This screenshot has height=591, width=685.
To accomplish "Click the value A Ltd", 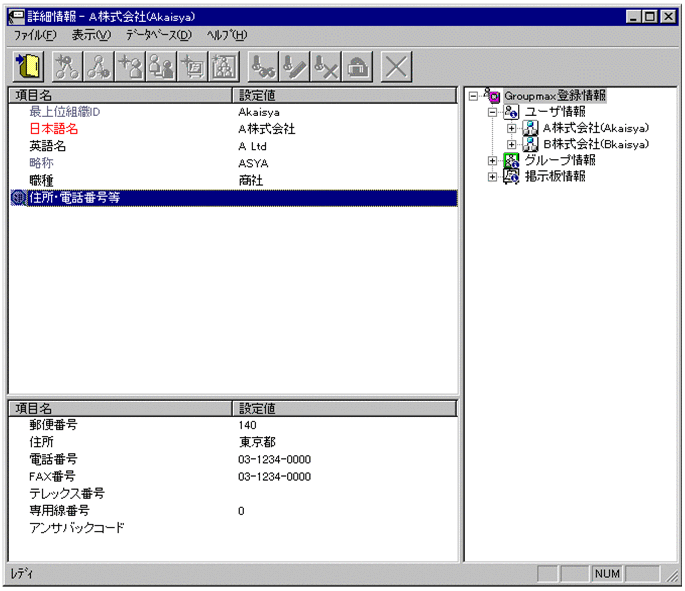I will tap(253, 146).
